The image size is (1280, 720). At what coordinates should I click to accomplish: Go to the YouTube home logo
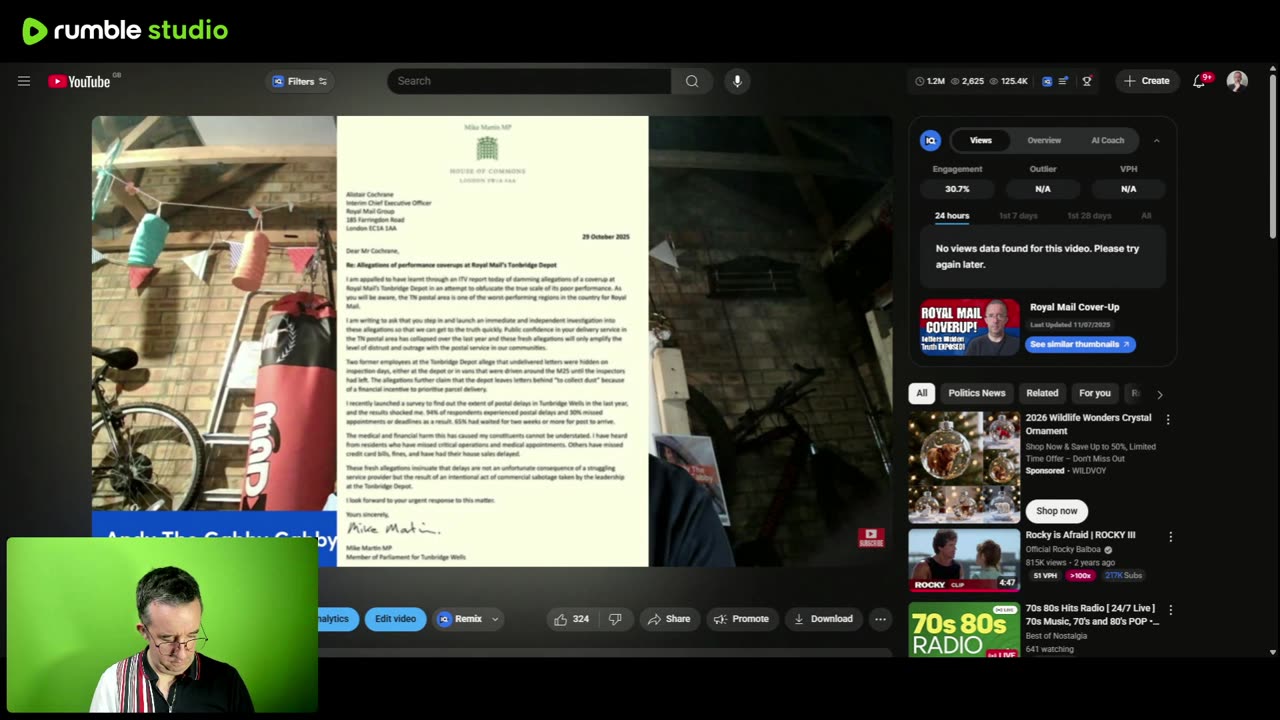[x=79, y=81]
